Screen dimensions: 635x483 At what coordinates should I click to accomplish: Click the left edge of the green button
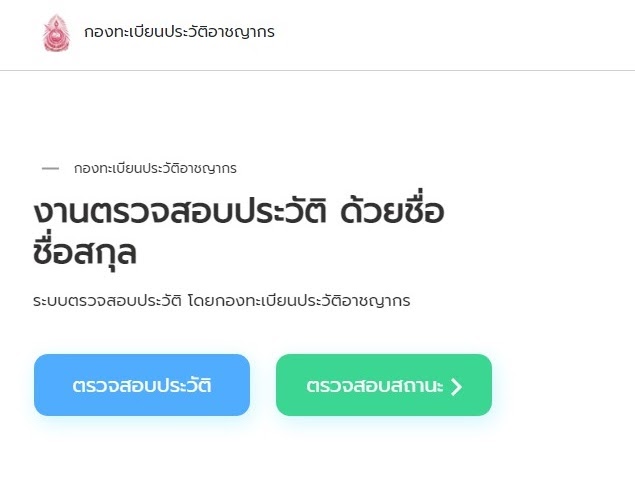coord(282,385)
